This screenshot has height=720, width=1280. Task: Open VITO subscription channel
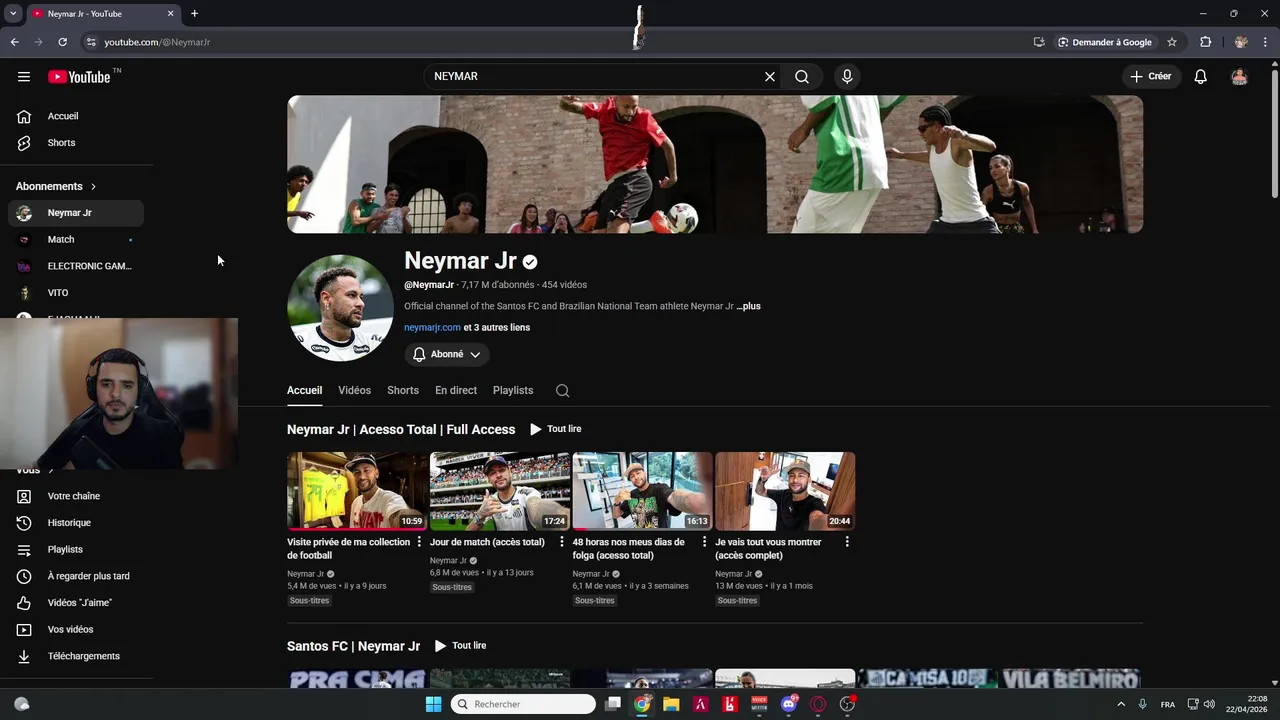coord(76,293)
